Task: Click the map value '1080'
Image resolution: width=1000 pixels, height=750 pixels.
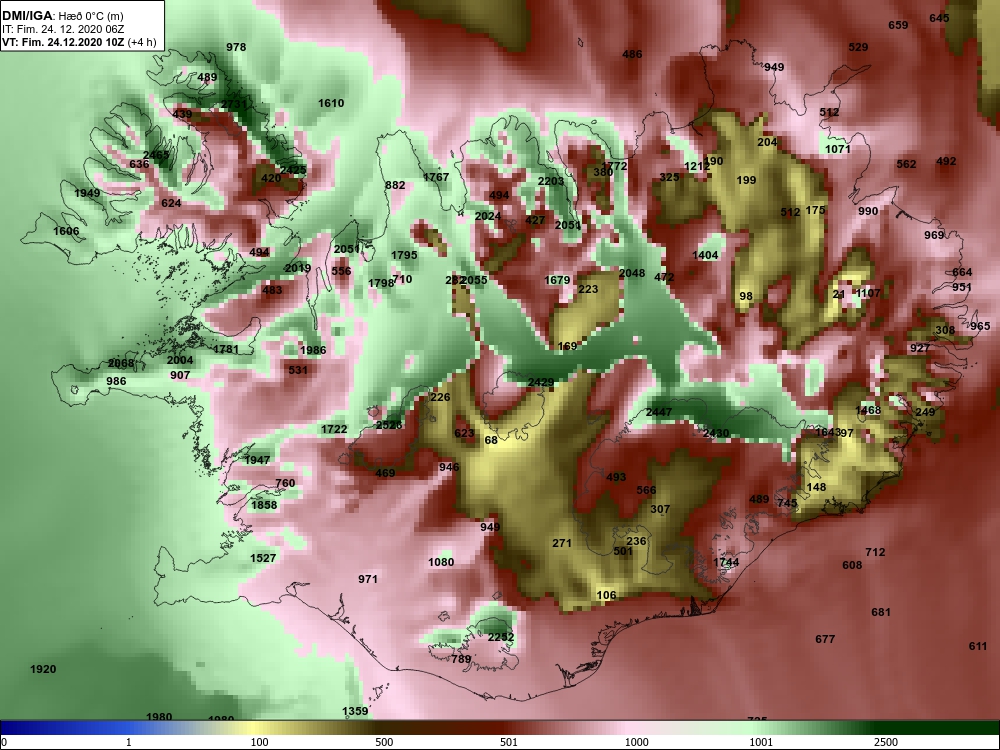Action: (x=441, y=562)
